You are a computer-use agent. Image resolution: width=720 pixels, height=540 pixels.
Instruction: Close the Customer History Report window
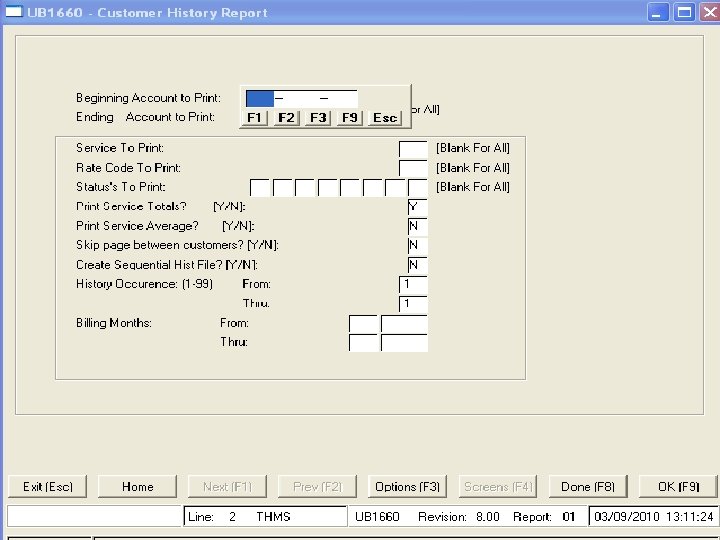(x=709, y=12)
